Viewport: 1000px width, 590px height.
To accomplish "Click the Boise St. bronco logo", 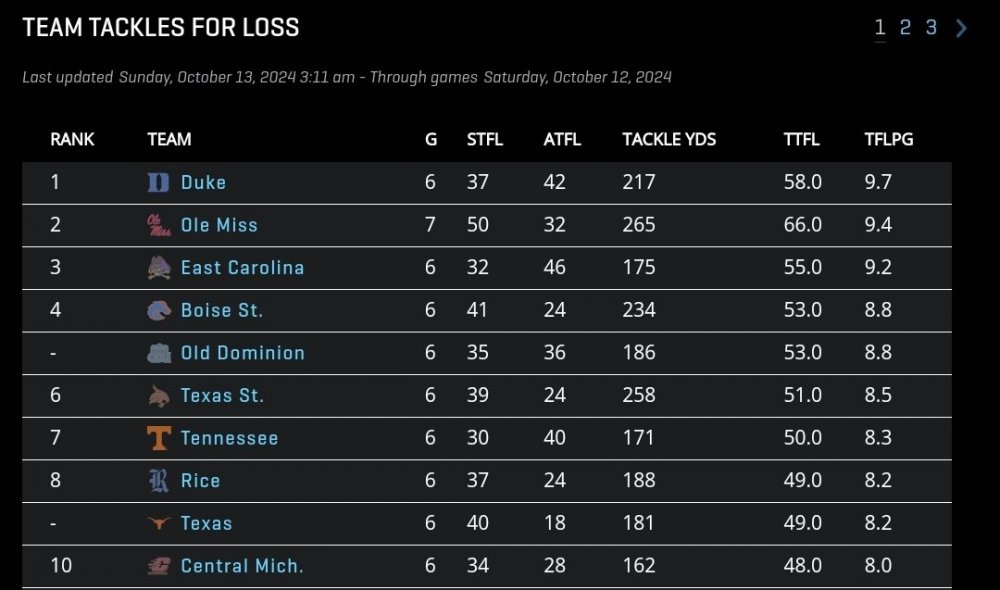I will coord(158,311).
